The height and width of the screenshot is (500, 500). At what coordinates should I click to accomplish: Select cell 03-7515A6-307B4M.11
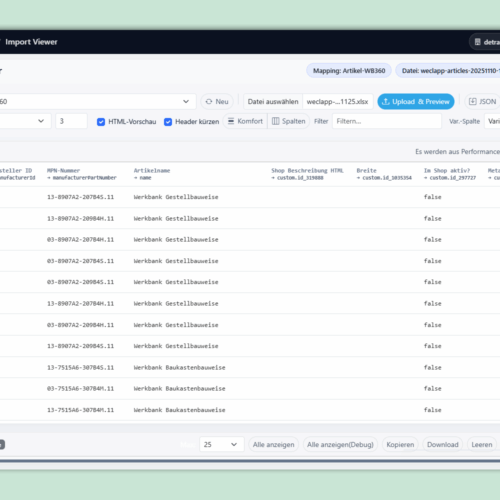coord(80,389)
